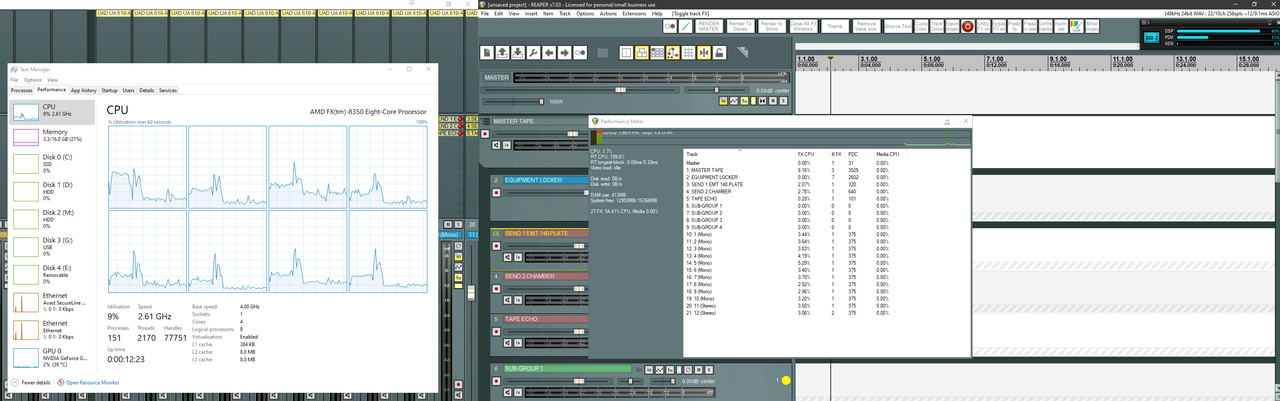Switch to Task Manager App history tab

(84, 90)
